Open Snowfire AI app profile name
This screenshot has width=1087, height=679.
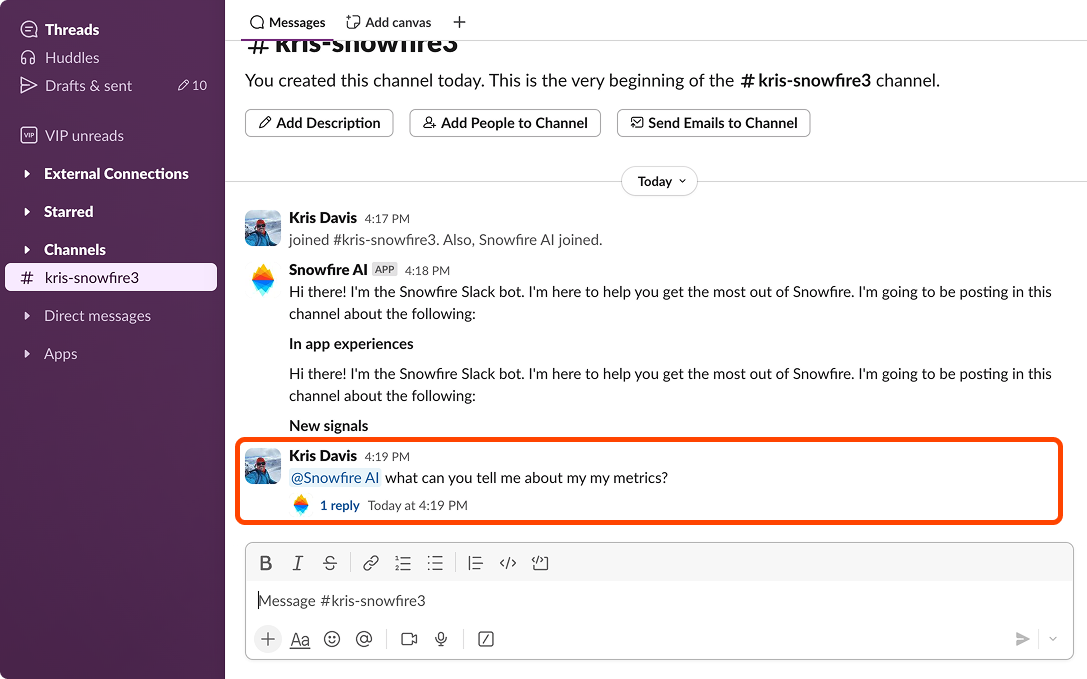328,270
